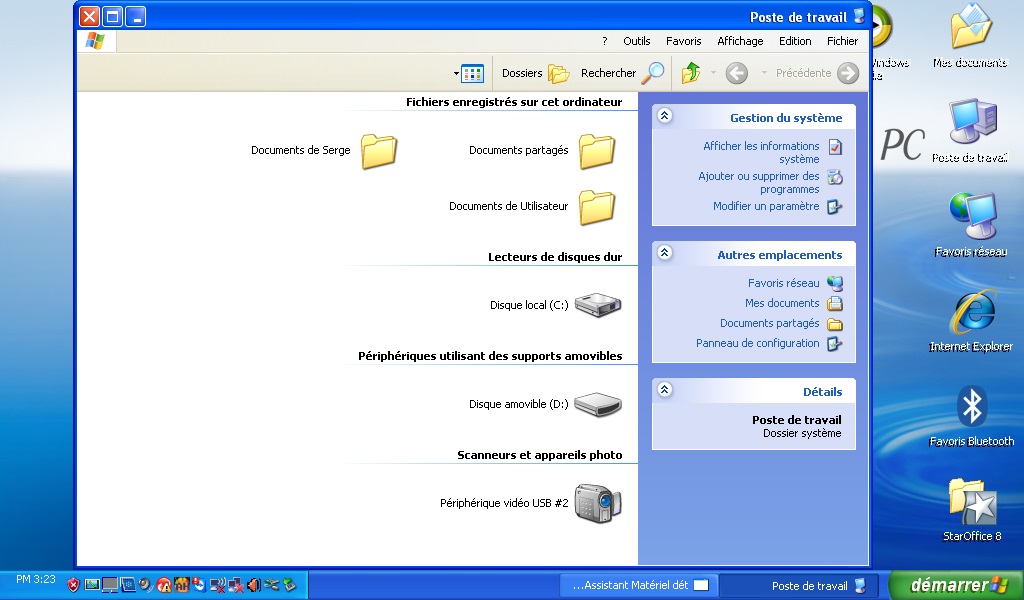Select Périphérique vidéo USB #2 camera
Viewport: 1024px width, 600px height.
tap(530, 503)
